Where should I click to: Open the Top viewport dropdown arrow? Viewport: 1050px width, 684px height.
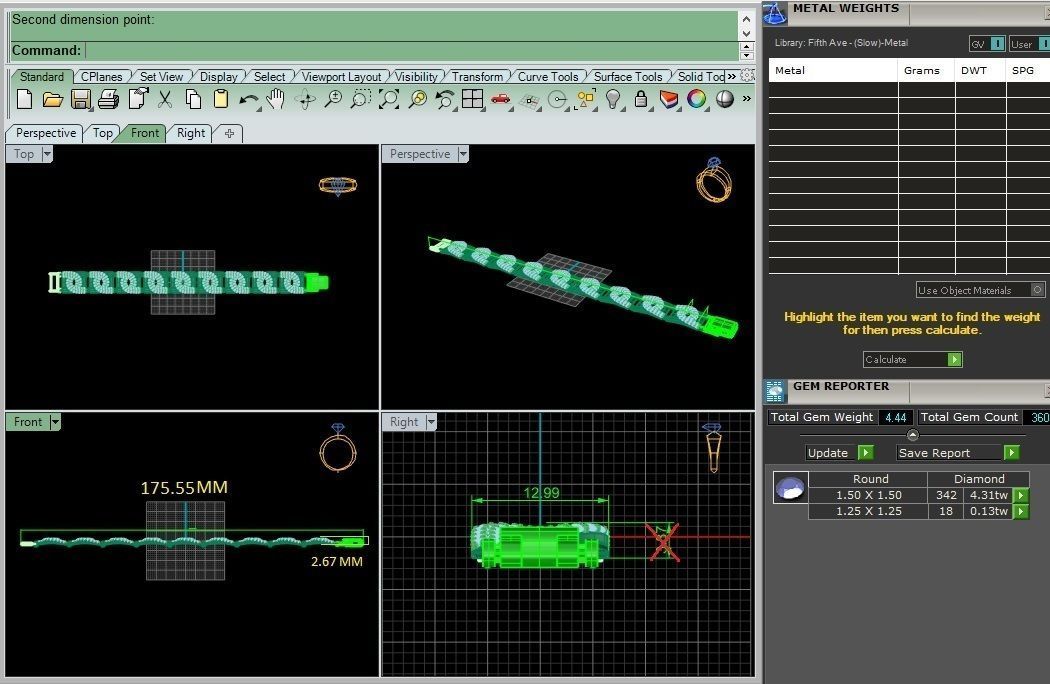(47, 154)
